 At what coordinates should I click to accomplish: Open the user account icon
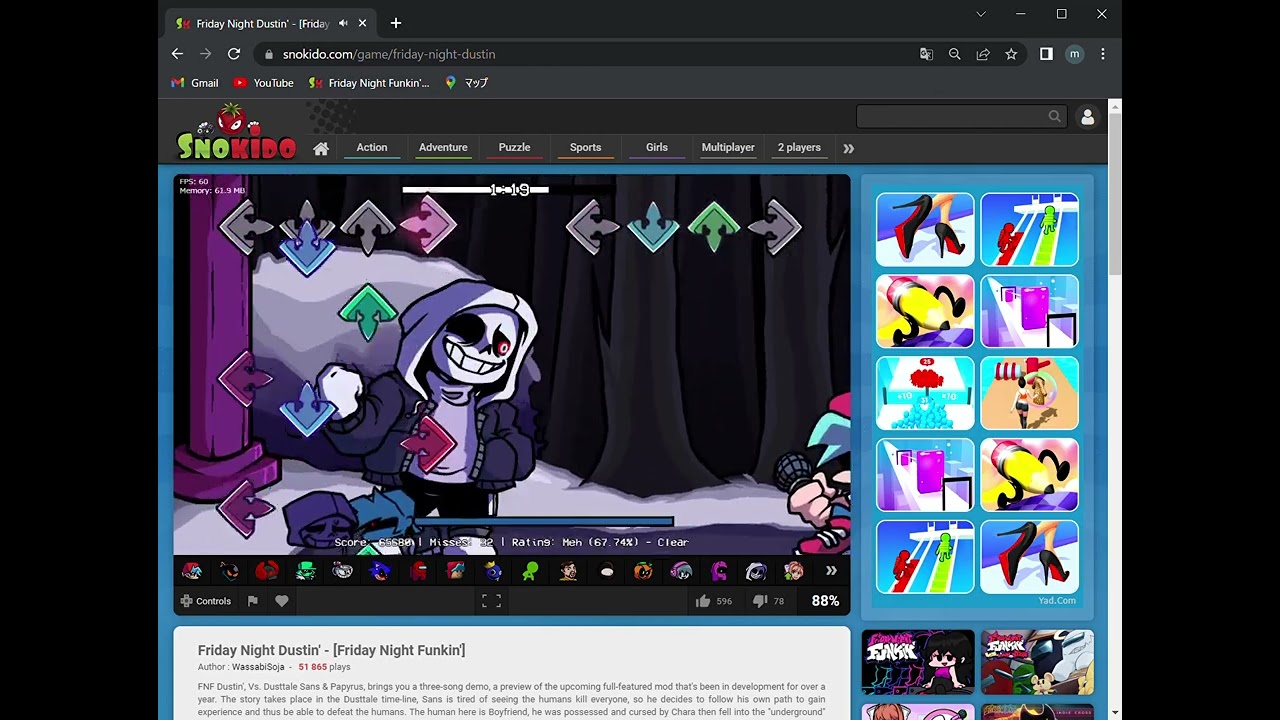tap(1087, 117)
